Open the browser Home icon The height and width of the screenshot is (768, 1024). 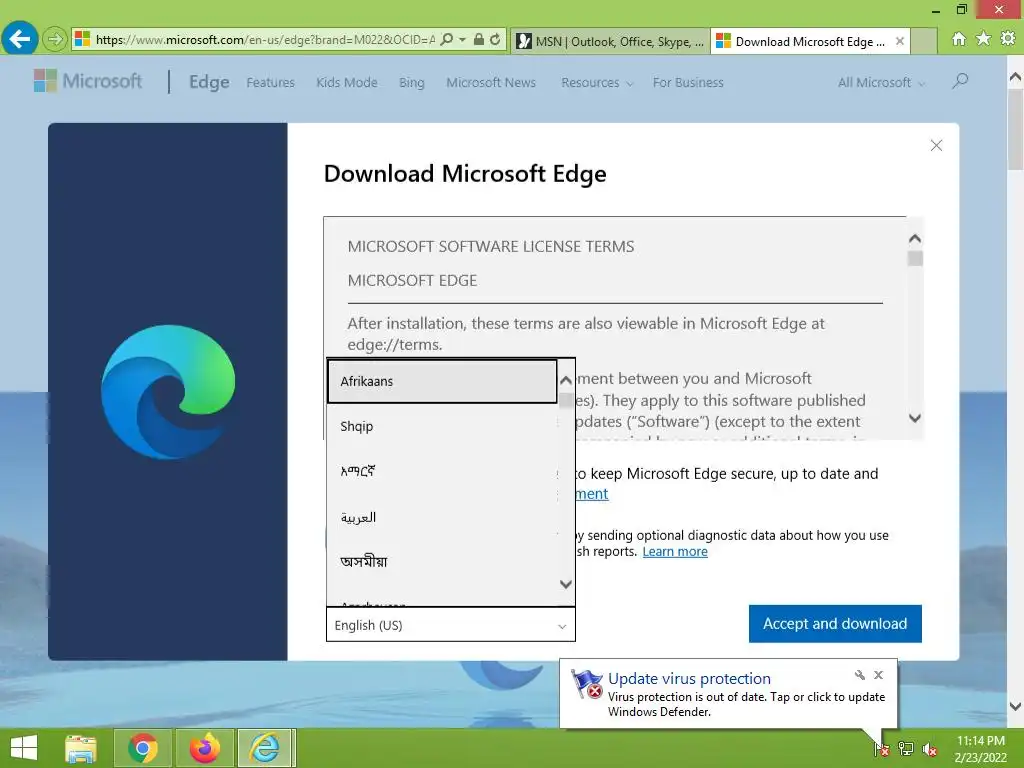[958, 39]
